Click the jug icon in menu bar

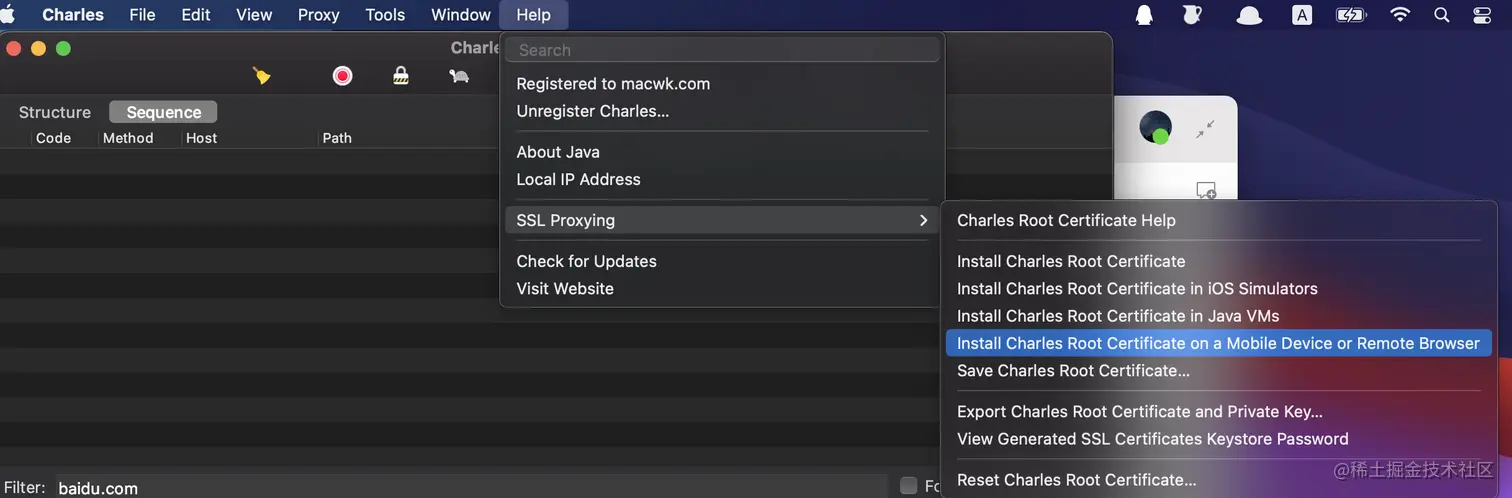(x=1192, y=14)
